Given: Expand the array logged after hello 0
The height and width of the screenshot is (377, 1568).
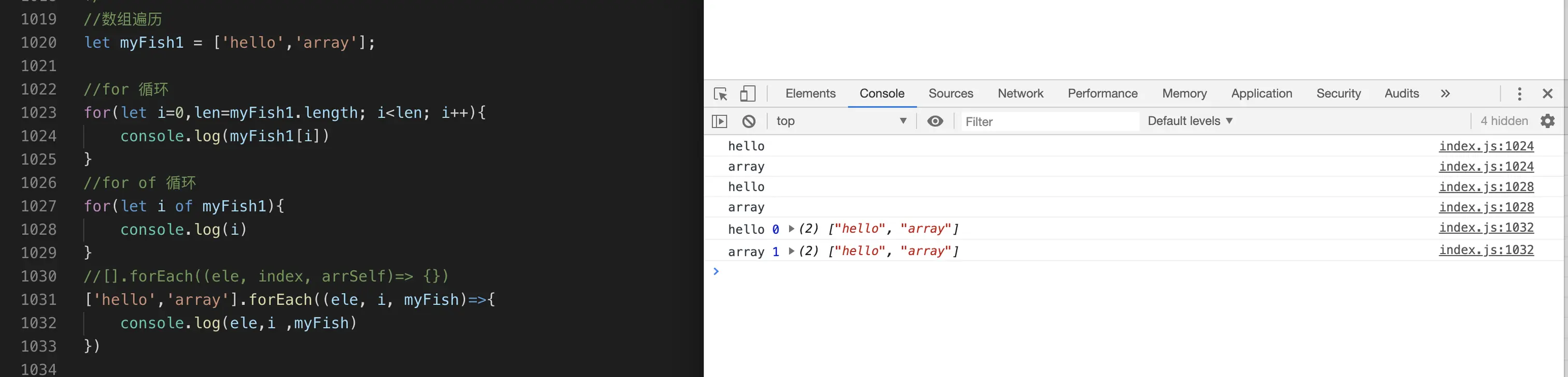Looking at the screenshot, I should pyautogui.click(x=791, y=229).
